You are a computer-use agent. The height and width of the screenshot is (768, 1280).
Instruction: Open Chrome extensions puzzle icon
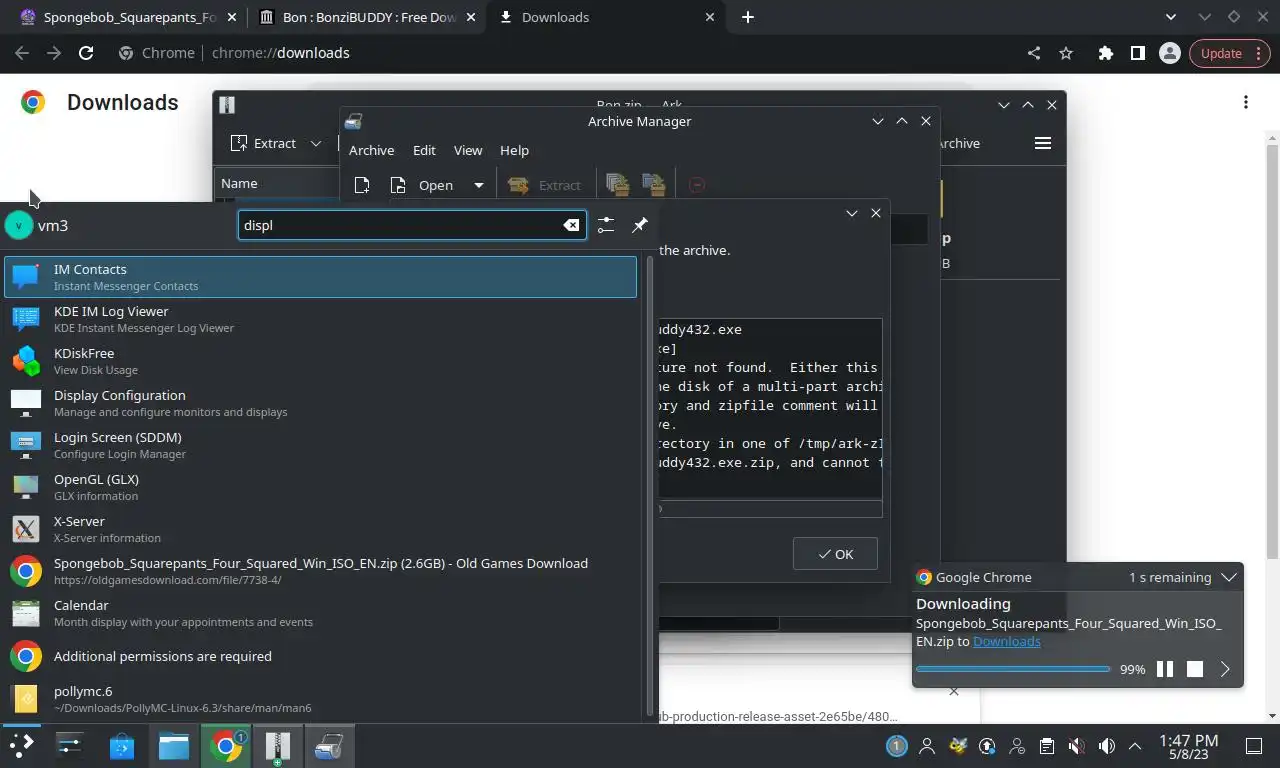(1105, 53)
